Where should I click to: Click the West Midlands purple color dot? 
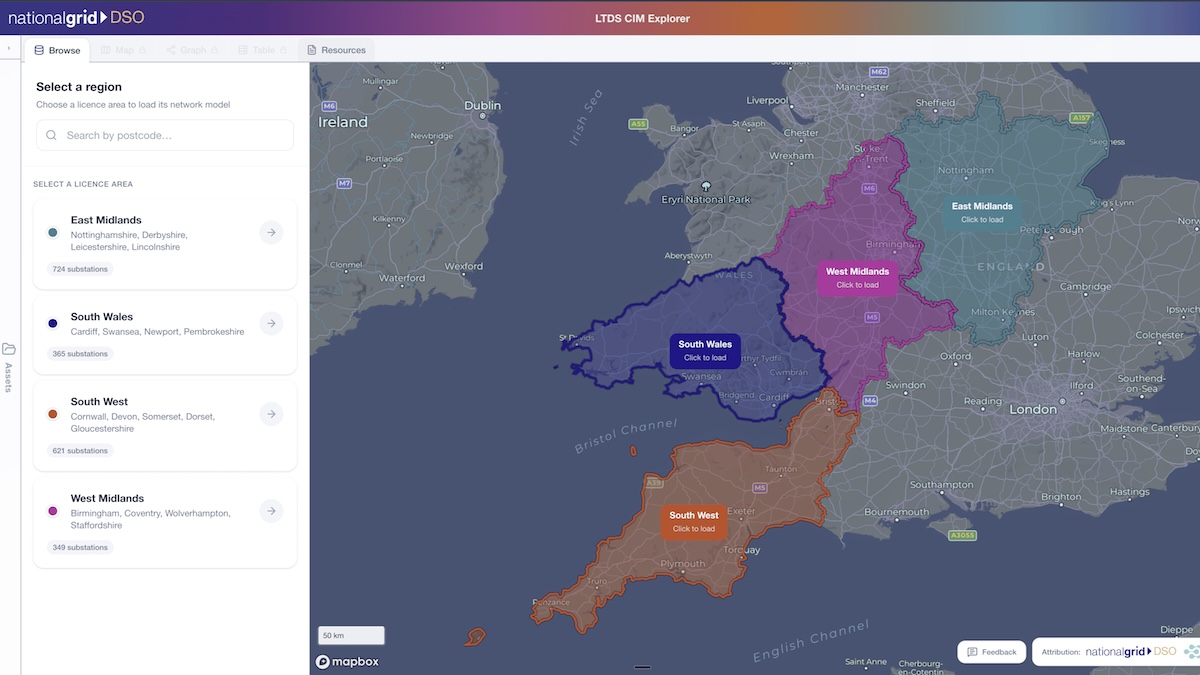tap(53, 511)
